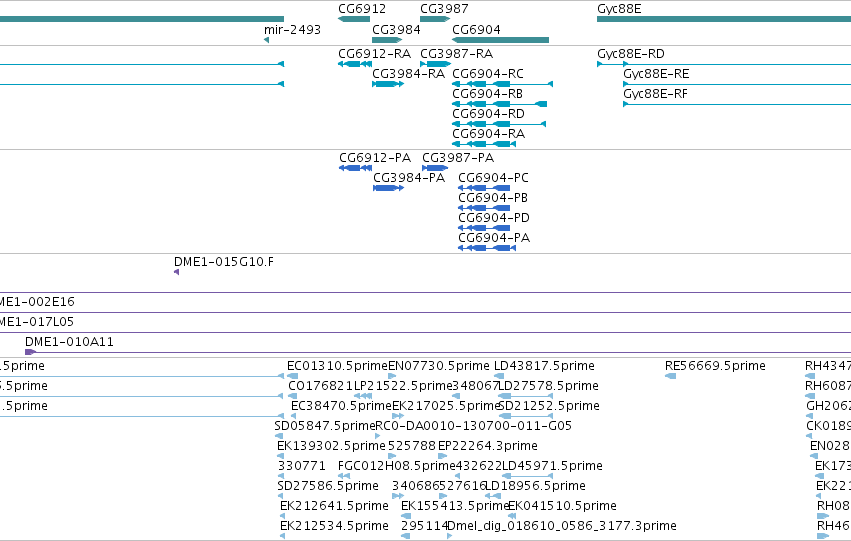This screenshot has height=541, width=851.
Task: Click EST LD43817.5prime
Action: coord(544,366)
